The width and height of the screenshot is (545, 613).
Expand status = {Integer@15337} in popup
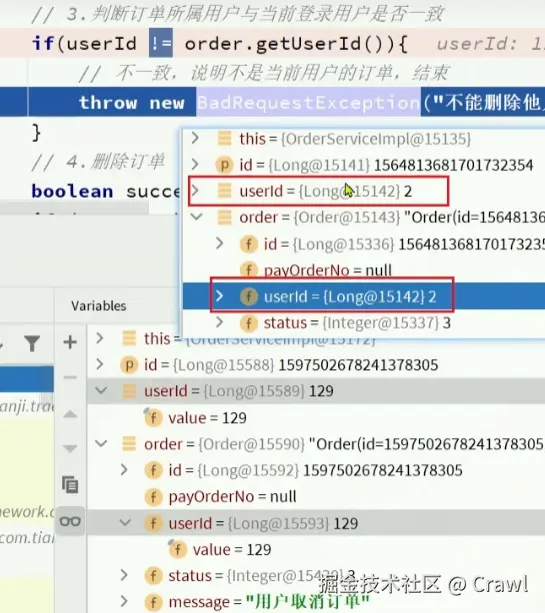[220, 322]
